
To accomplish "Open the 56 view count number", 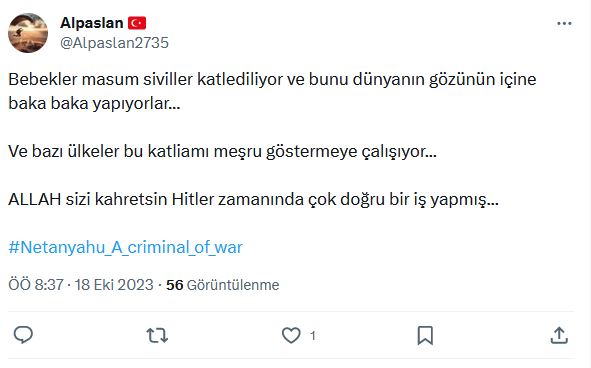I will (x=175, y=285).
